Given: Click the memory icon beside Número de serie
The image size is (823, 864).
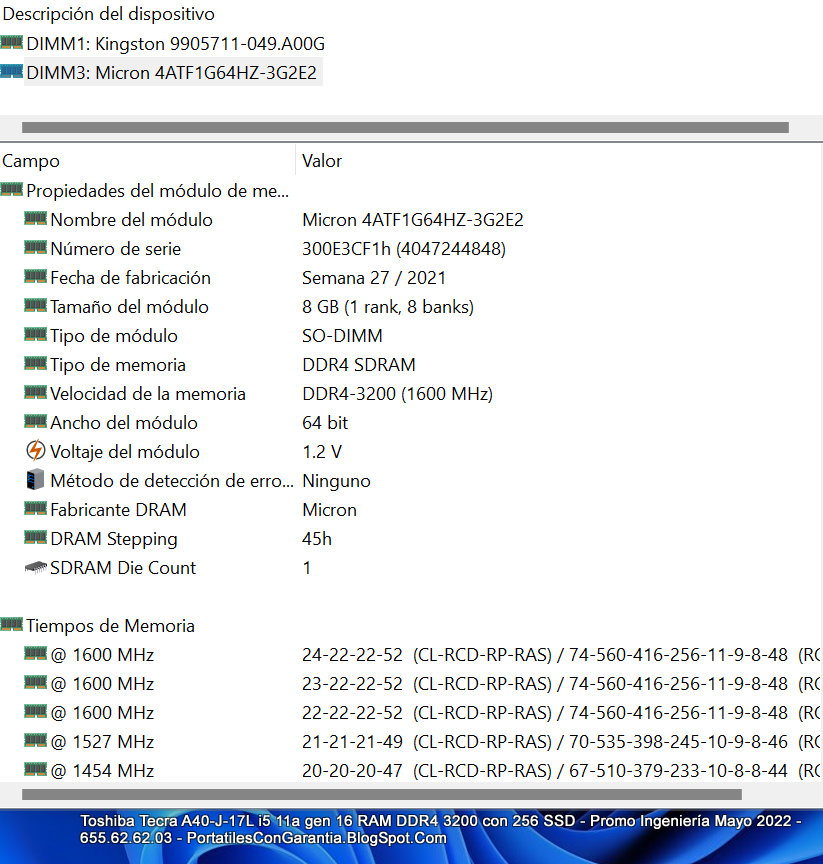Looking at the screenshot, I should (36, 248).
